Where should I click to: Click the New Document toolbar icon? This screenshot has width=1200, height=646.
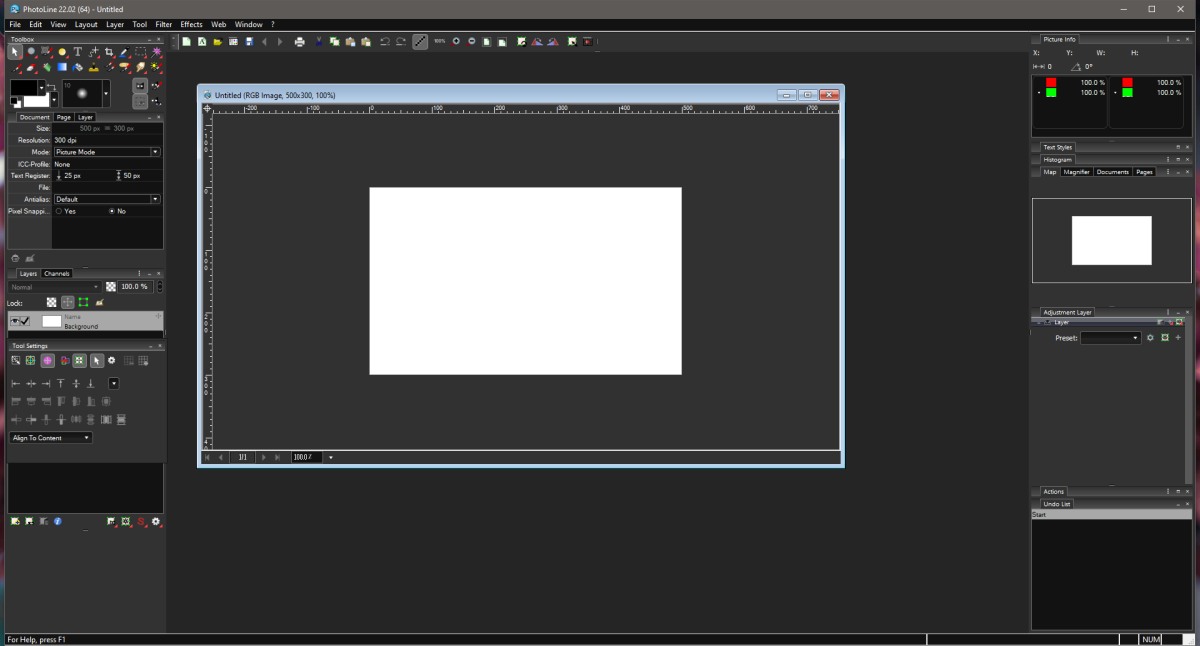click(186, 42)
